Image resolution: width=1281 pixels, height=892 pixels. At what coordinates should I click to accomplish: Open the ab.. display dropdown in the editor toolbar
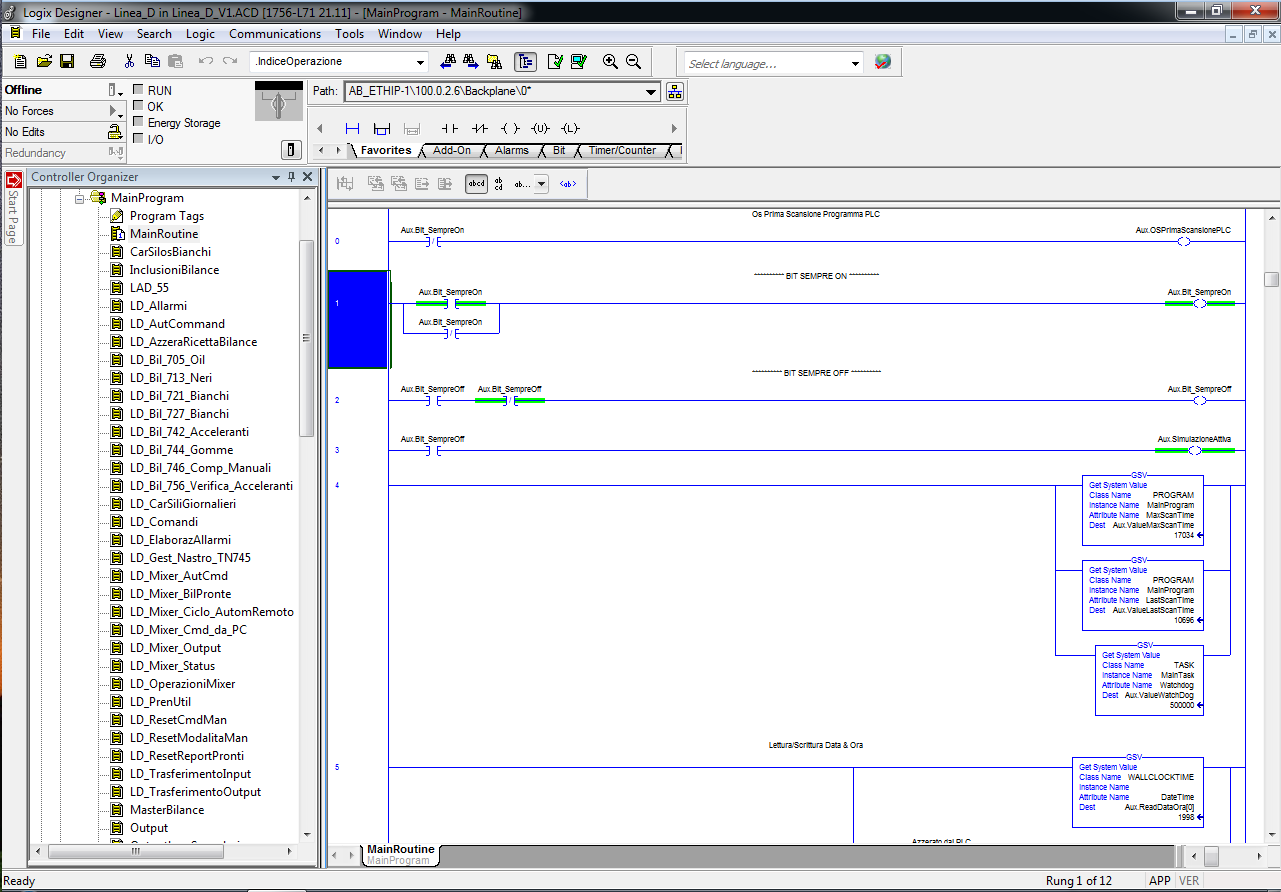point(541,184)
